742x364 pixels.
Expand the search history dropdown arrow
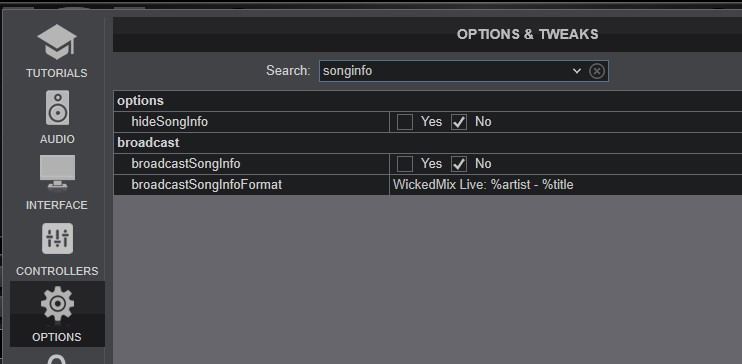click(x=576, y=71)
